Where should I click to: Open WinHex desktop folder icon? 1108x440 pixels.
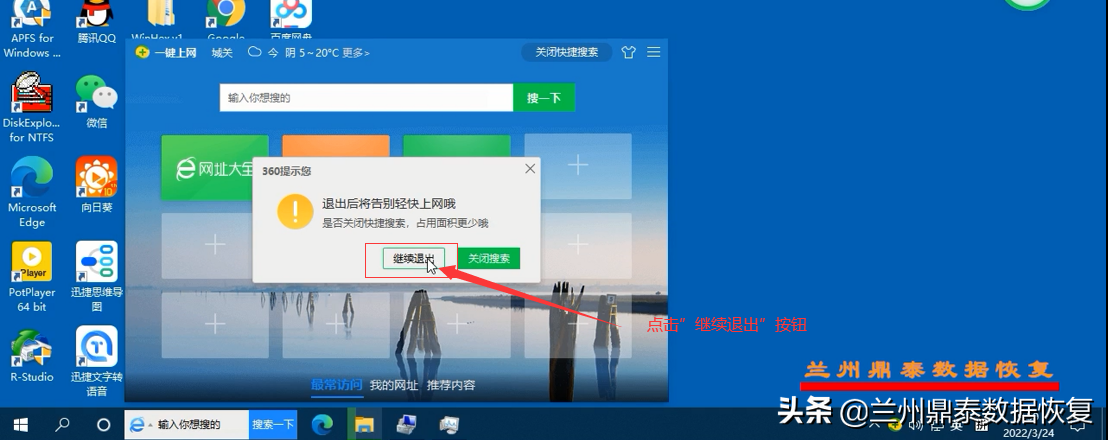pyautogui.click(x=158, y=20)
